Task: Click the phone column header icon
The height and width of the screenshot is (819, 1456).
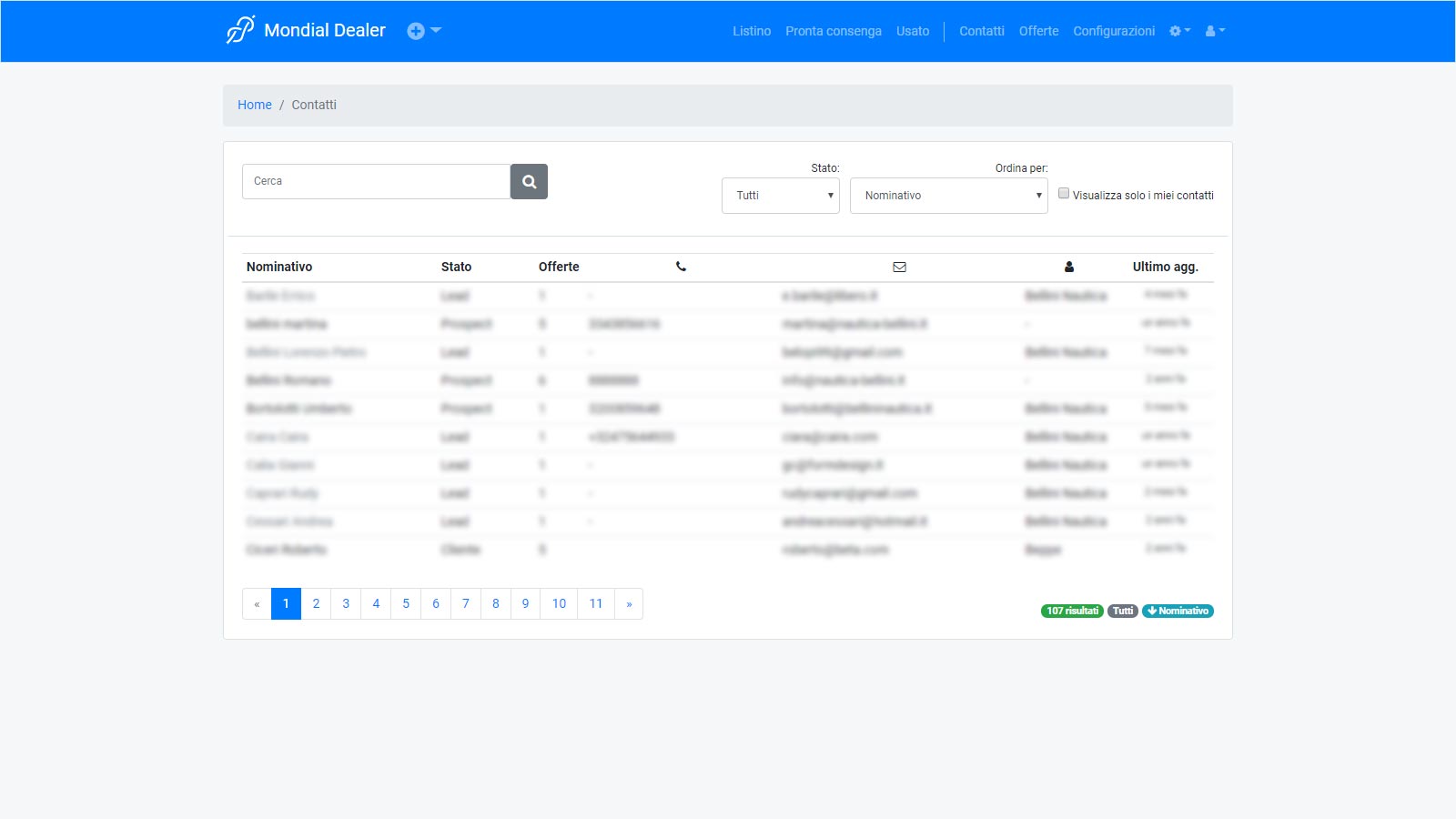Action: (x=681, y=267)
